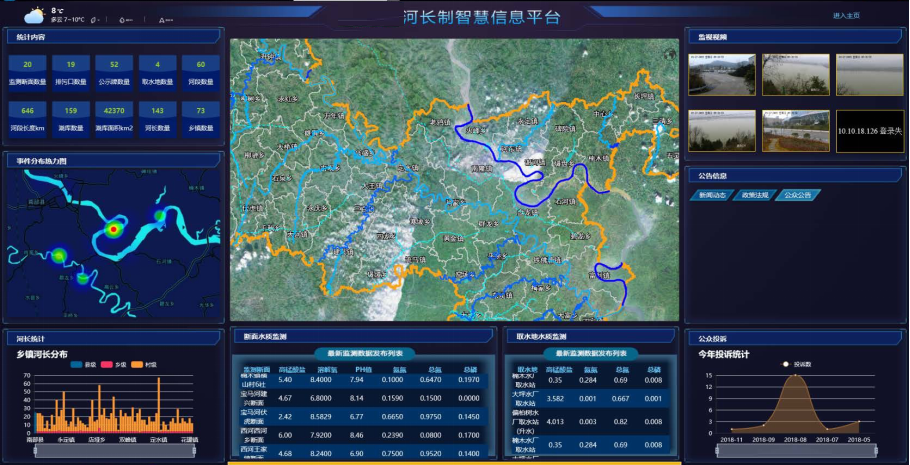910x465 pixels.
Task: Click the wind leaf icon beside temperature
Action: [x=94, y=19]
